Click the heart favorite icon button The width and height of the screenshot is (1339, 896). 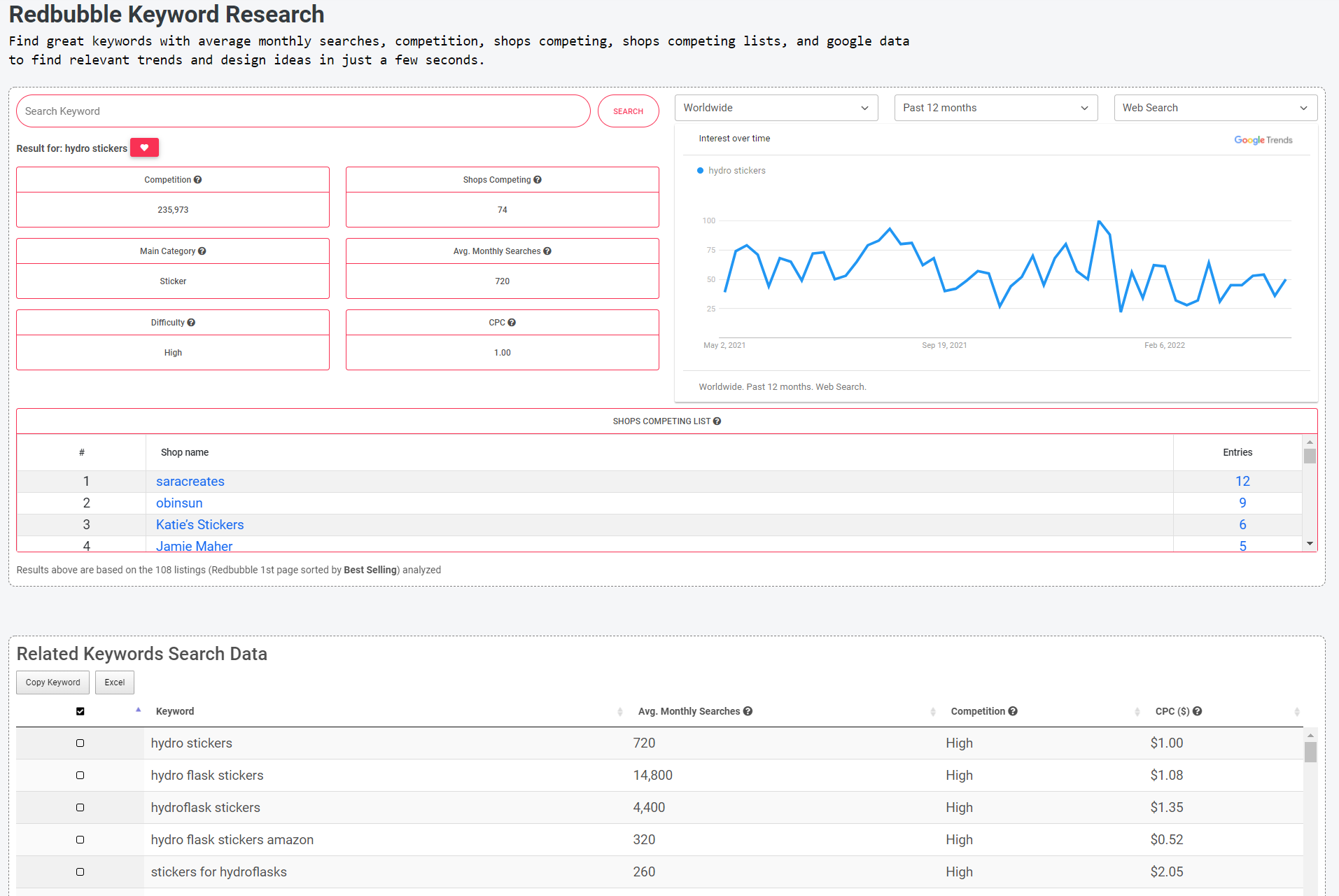tap(144, 148)
